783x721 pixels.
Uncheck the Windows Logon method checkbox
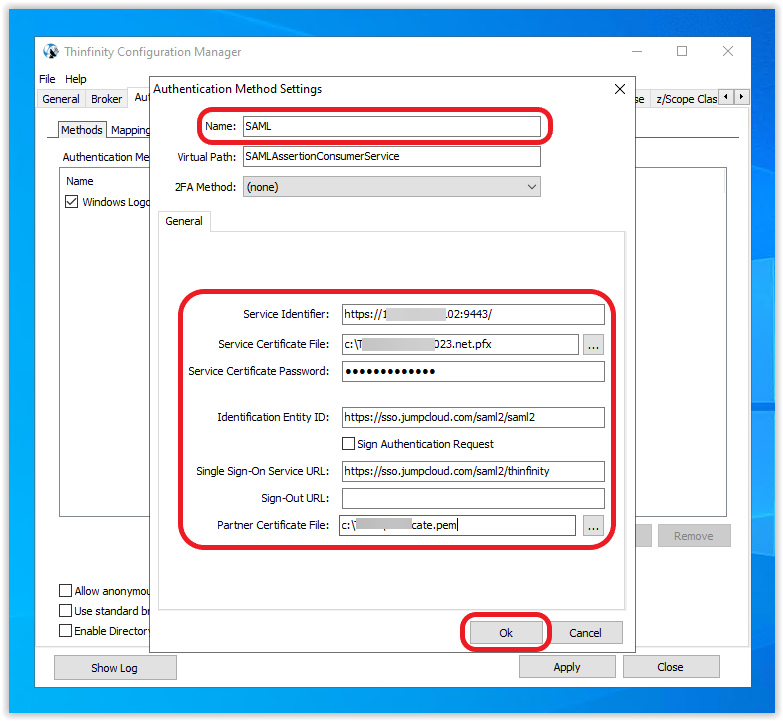pos(71,202)
